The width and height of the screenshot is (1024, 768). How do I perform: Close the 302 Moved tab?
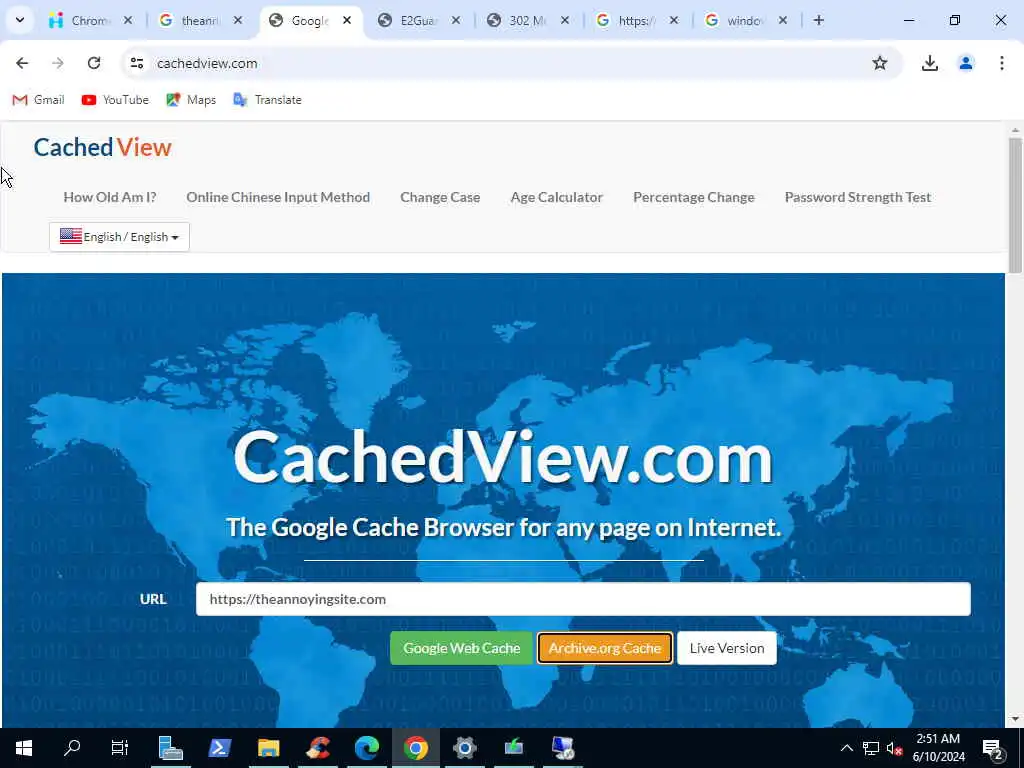coord(565,20)
